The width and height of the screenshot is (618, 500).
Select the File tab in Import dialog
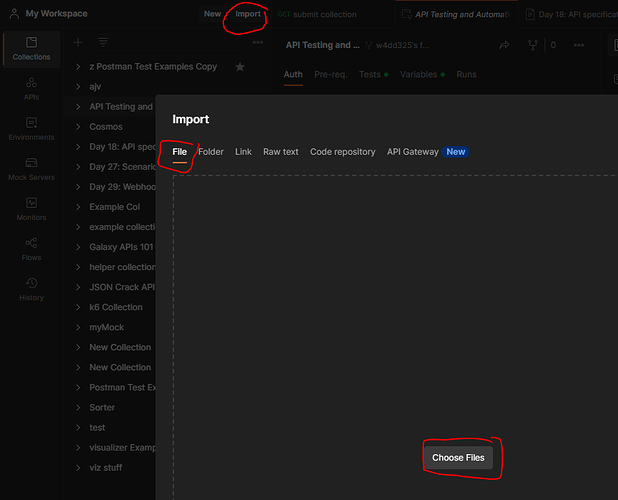(x=179, y=152)
